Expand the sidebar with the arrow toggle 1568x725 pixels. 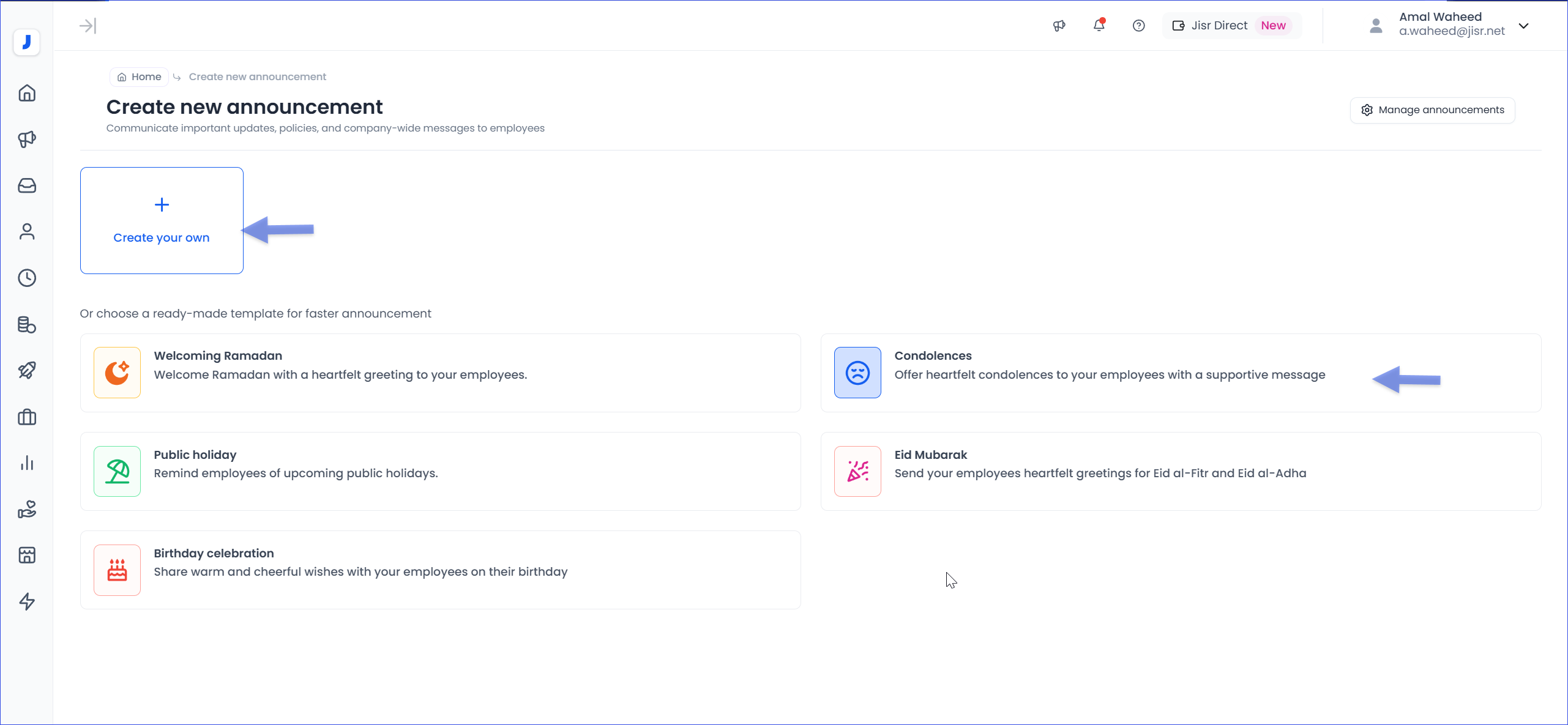click(88, 26)
